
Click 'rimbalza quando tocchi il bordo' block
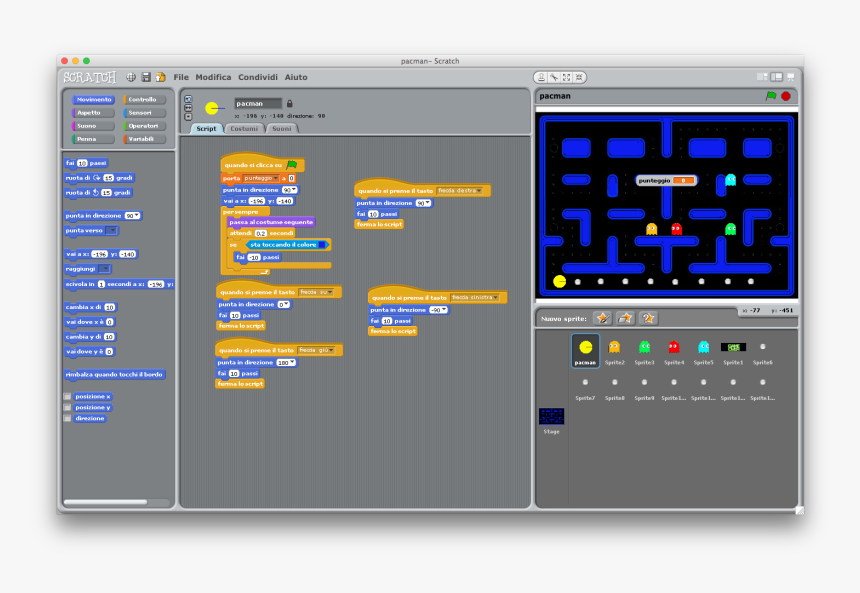[114, 375]
